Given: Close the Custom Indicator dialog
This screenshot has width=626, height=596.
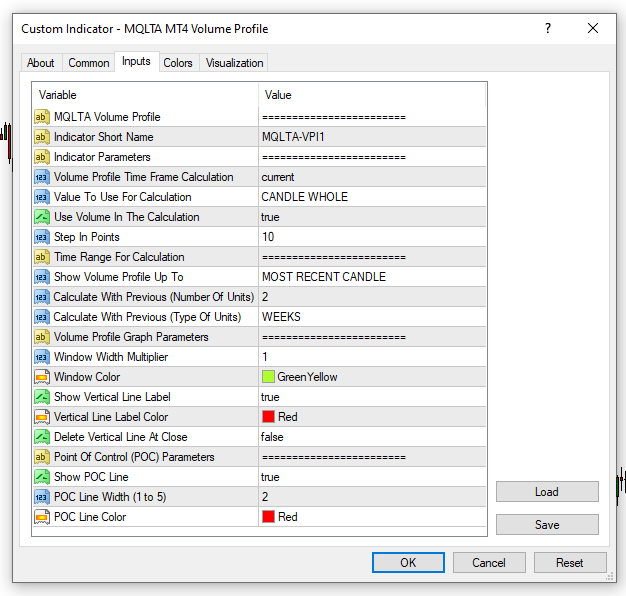Looking at the screenshot, I should pyautogui.click(x=593, y=28).
